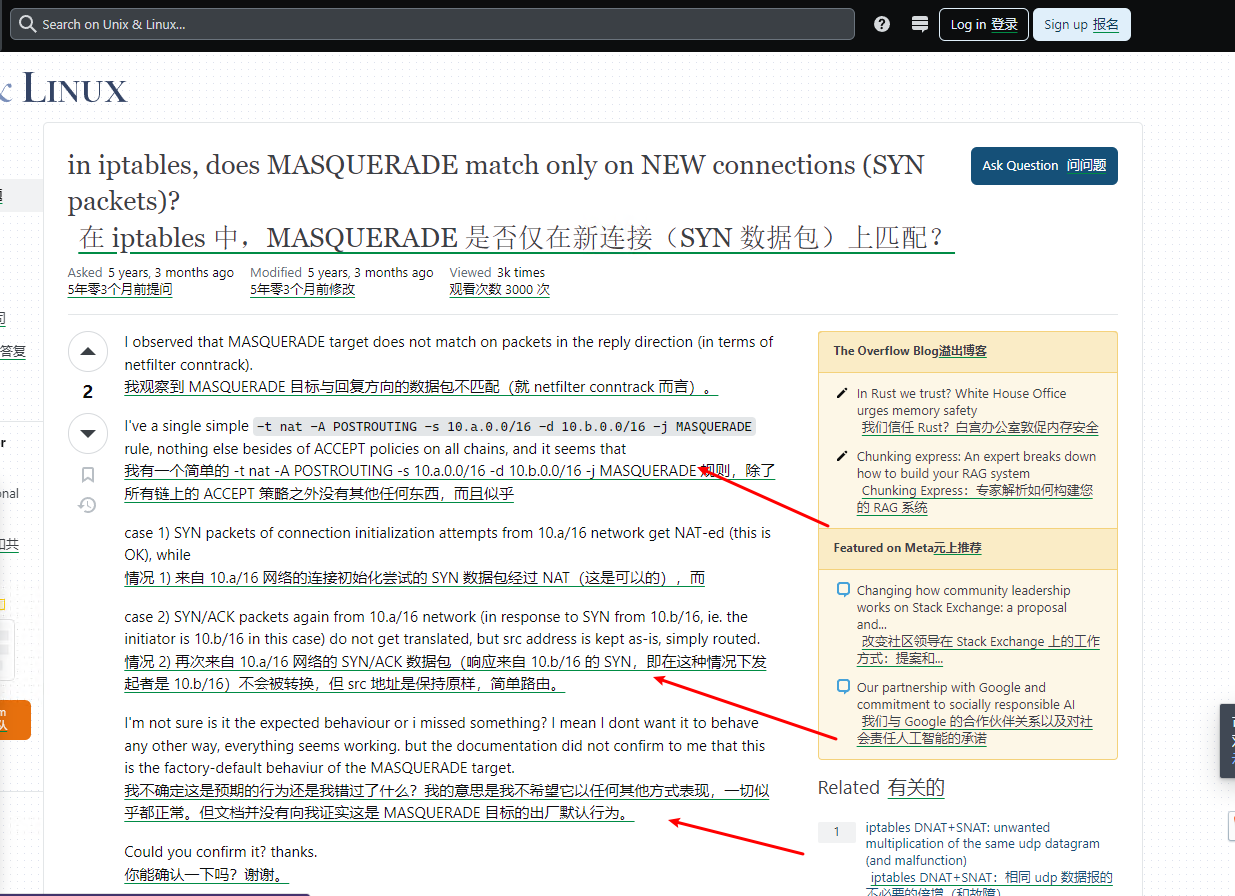The image size is (1235, 896).
Task: Downvote the question with the down arrow
Action: coord(88,433)
